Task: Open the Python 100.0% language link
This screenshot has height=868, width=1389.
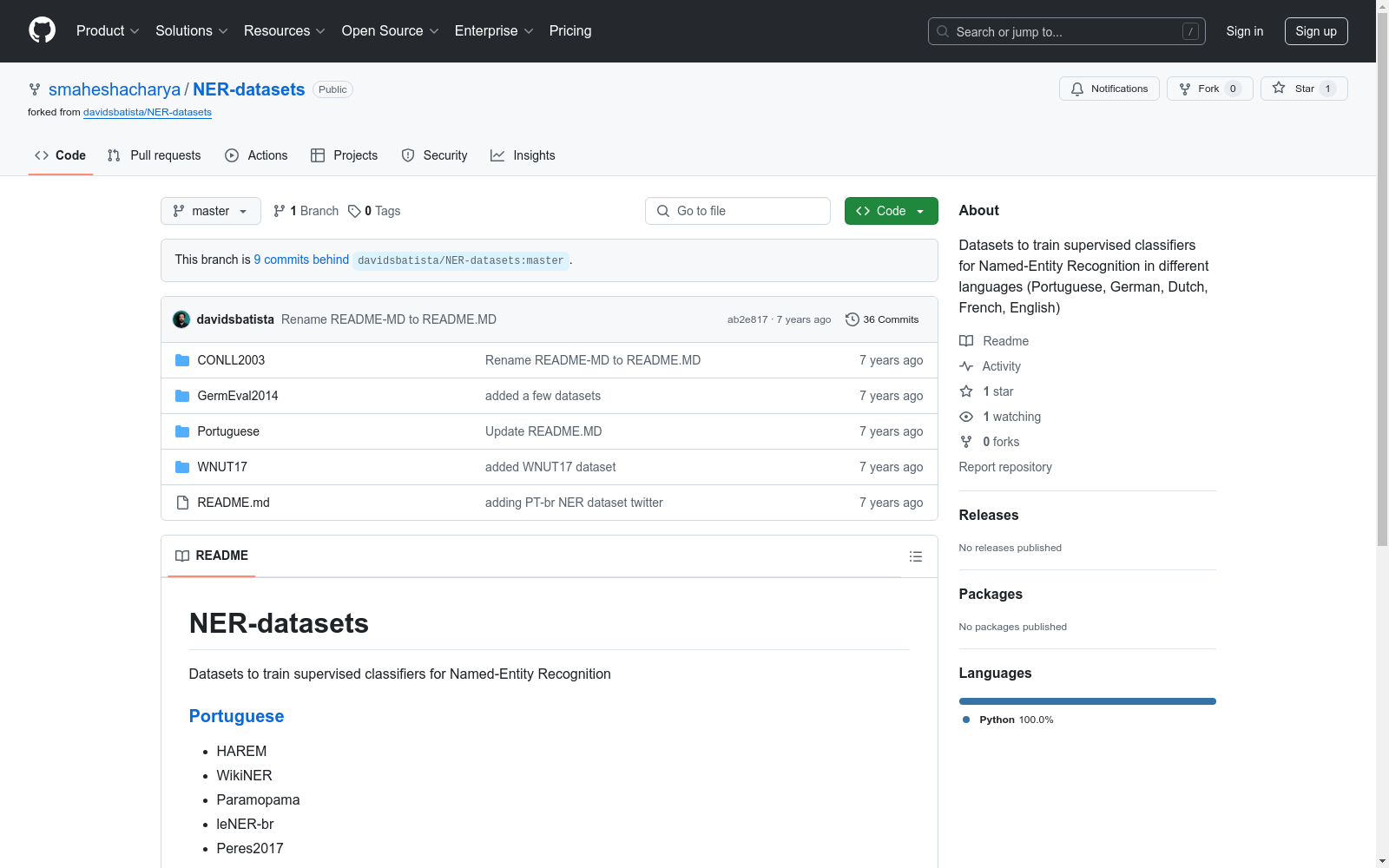Action: click(1008, 720)
